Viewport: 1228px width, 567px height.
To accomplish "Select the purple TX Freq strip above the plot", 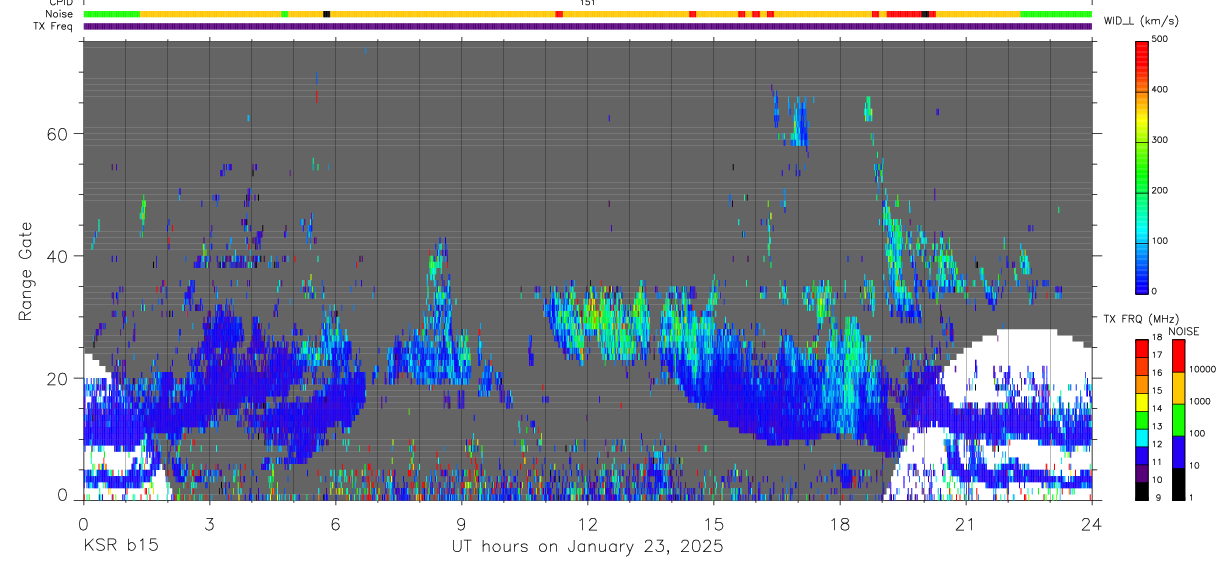I will 588,26.
